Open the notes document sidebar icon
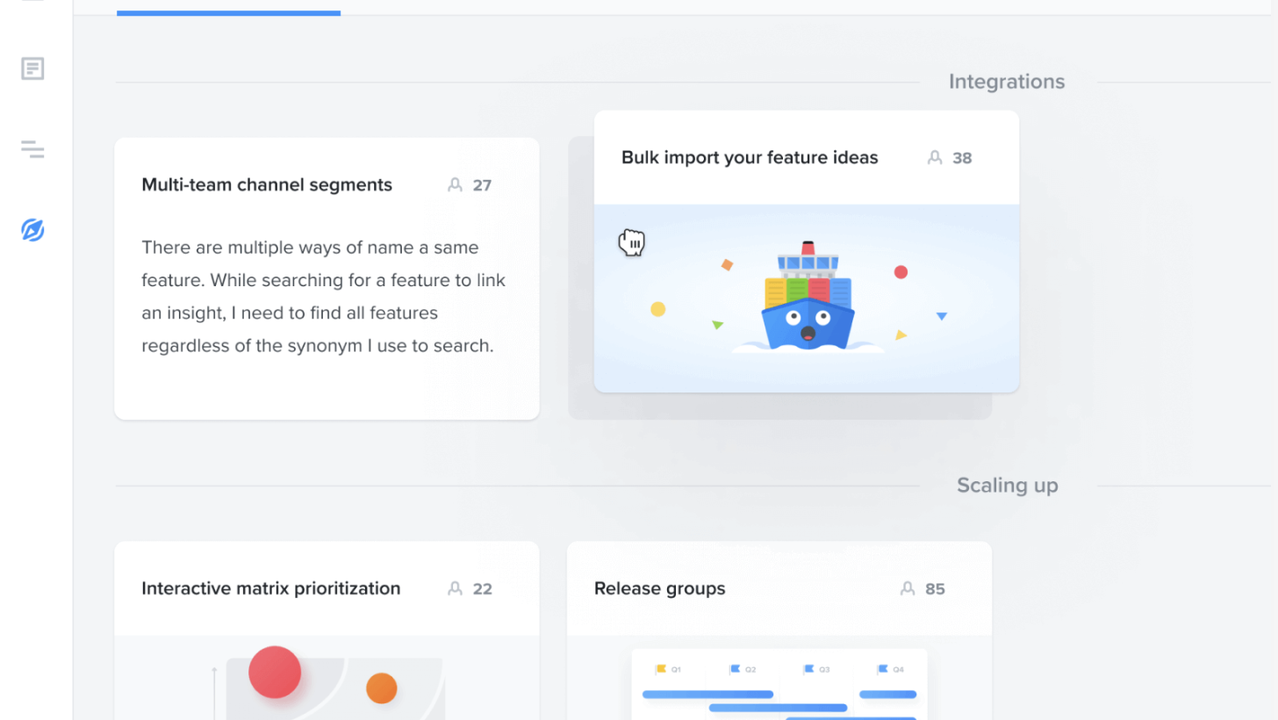This screenshot has height=720, width=1278. coord(33,69)
